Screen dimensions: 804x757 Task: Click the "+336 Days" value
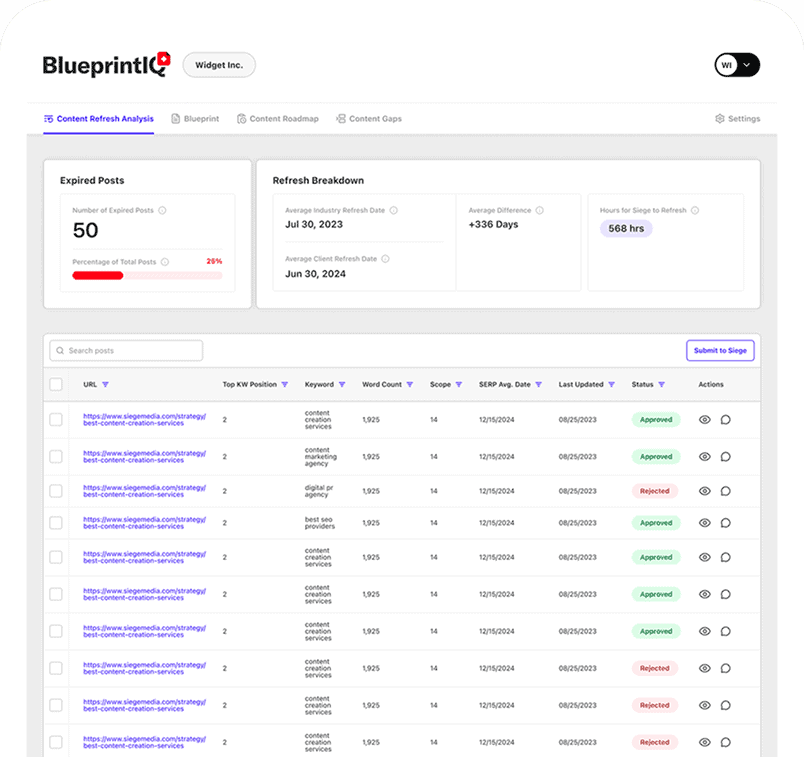coord(493,225)
